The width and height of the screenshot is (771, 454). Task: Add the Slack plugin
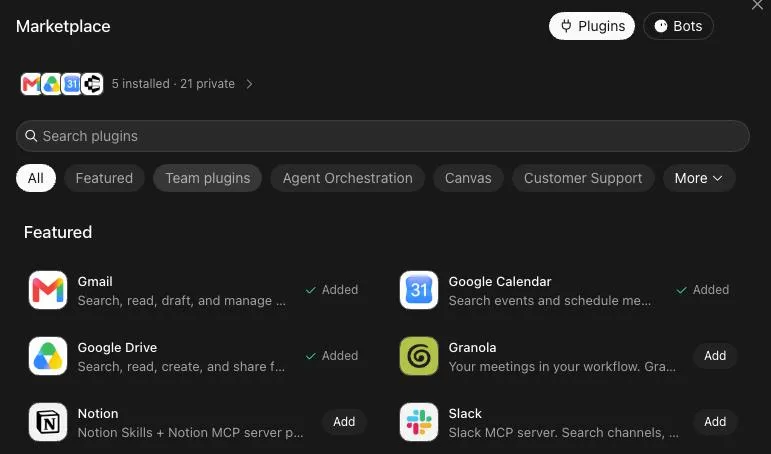coord(715,422)
